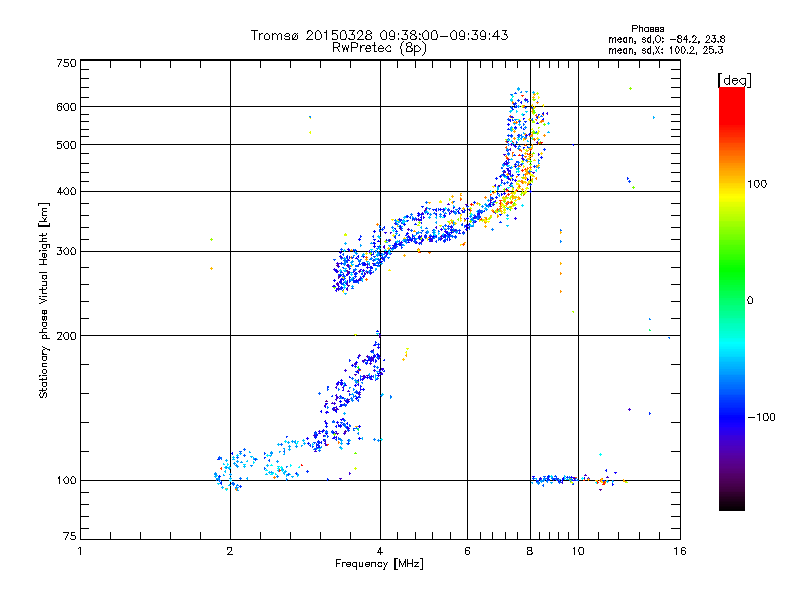Viewport: 800px width, 600px height.
Task: Click the y-axis tick label '200'
Action: click(66, 336)
